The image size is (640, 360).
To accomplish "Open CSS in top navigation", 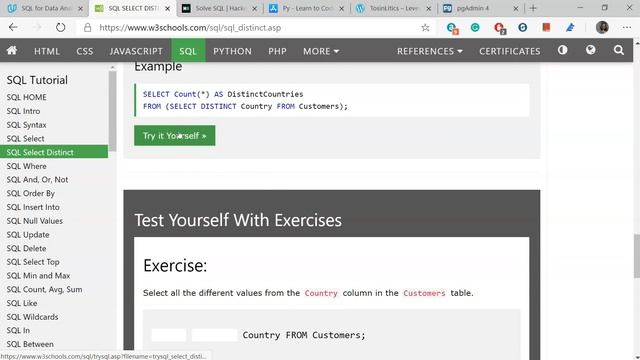I will [x=84, y=51].
